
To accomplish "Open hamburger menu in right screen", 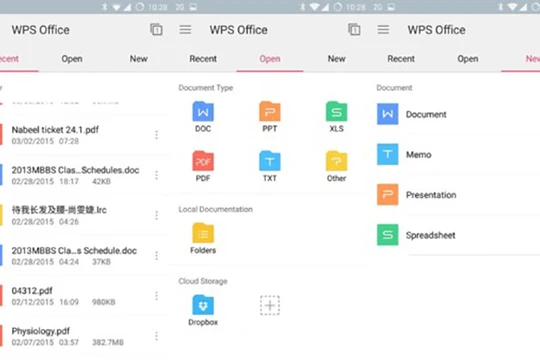I will coord(383,30).
